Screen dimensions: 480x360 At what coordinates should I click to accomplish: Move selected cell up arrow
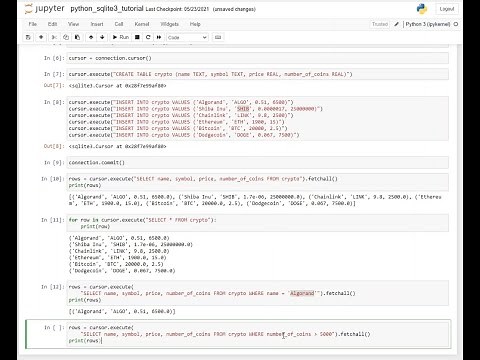coord(91,37)
